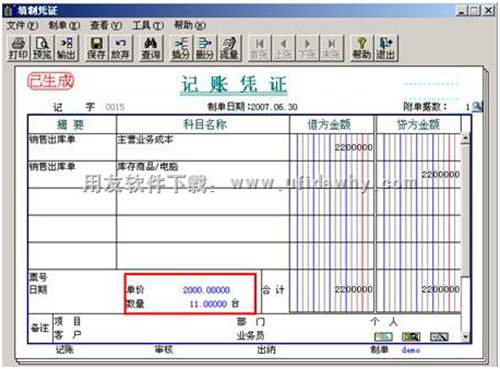Click the 输出 export toolbar icon
Image resolution: width=500 pixels, height=369 pixels.
pyautogui.click(x=66, y=49)
